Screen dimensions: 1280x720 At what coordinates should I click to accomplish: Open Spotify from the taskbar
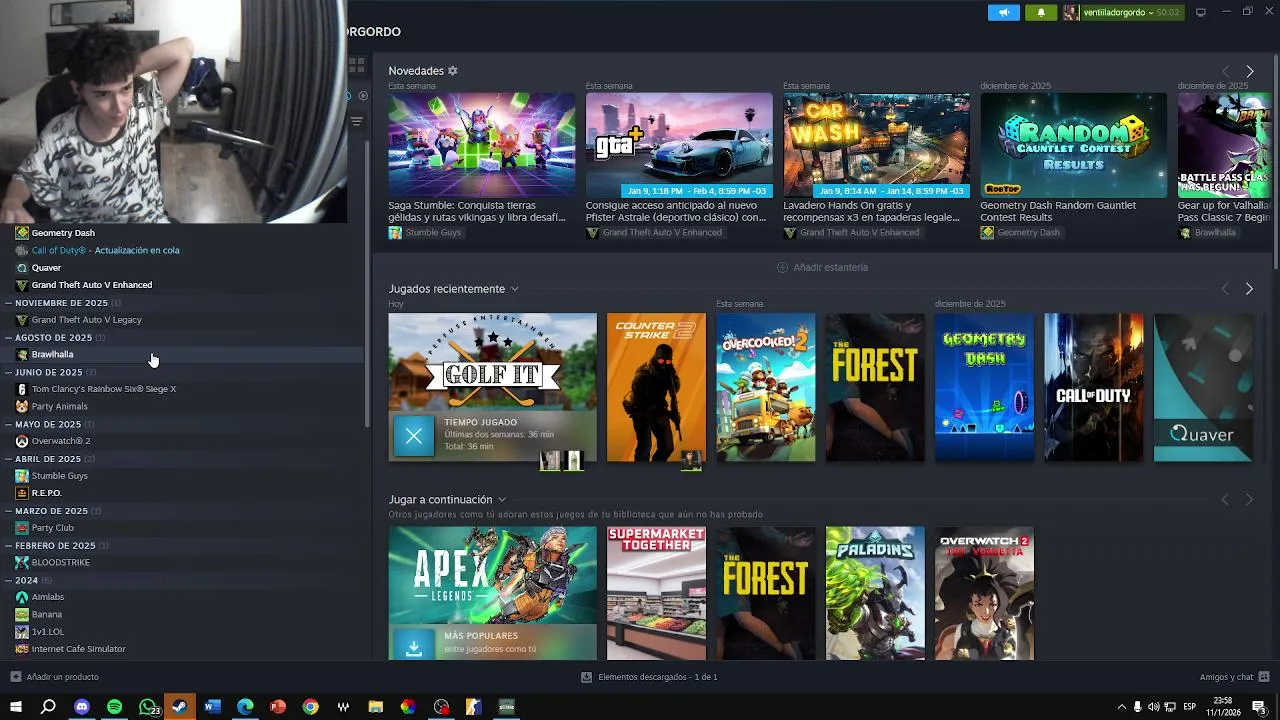115,707
